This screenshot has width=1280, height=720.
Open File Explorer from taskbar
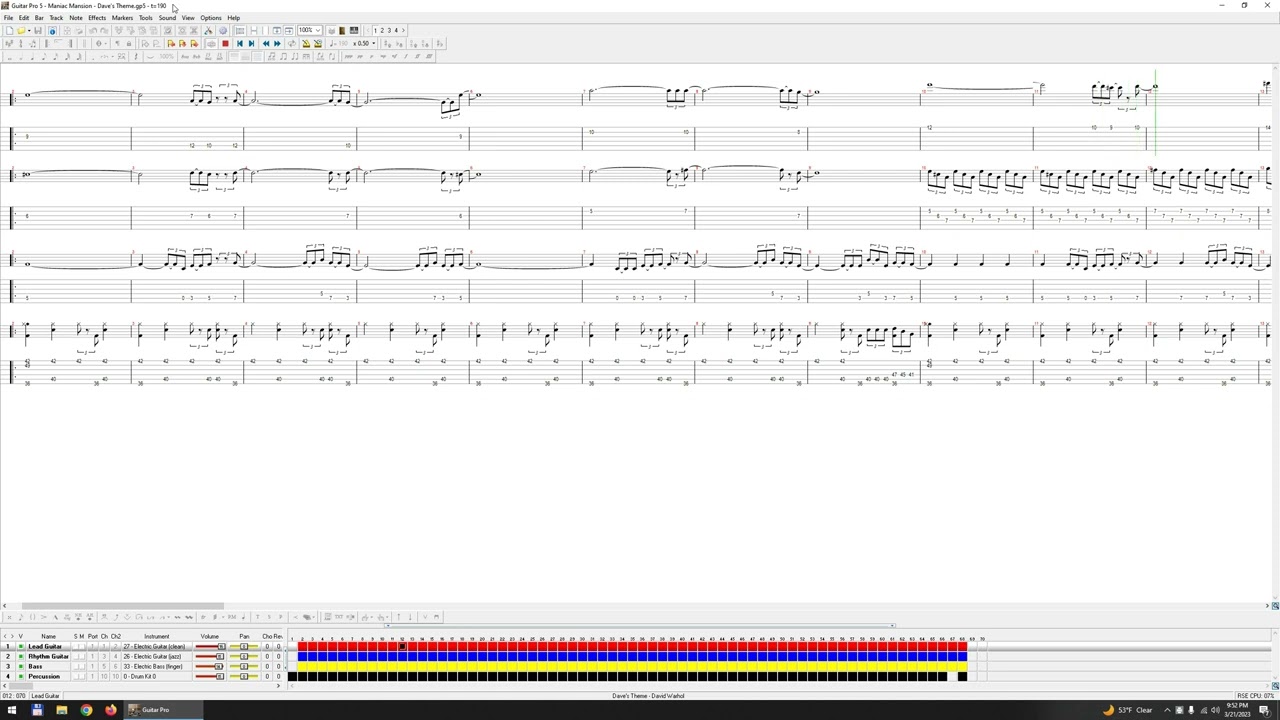click(x=61, y=710)
